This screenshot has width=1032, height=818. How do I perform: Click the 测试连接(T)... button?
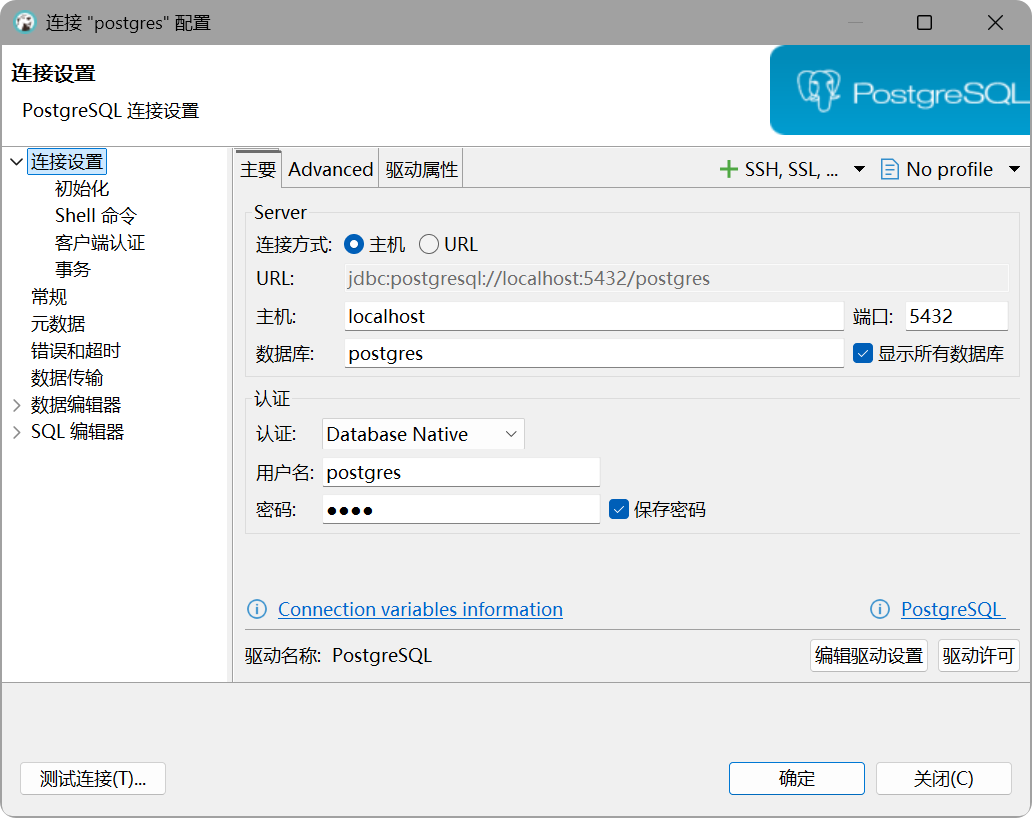coord(93,779)
